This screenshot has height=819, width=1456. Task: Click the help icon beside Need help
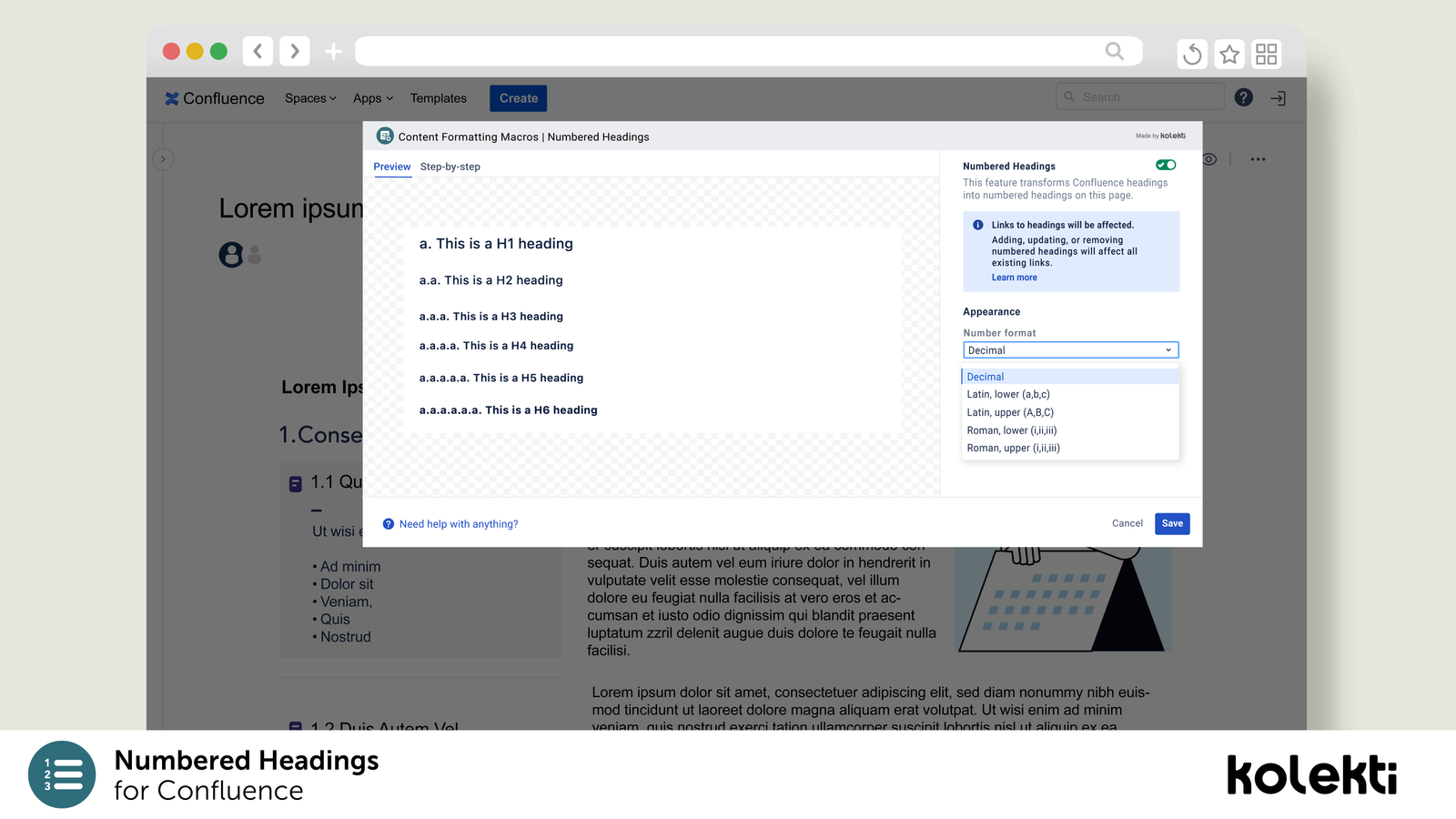[389, 524]
